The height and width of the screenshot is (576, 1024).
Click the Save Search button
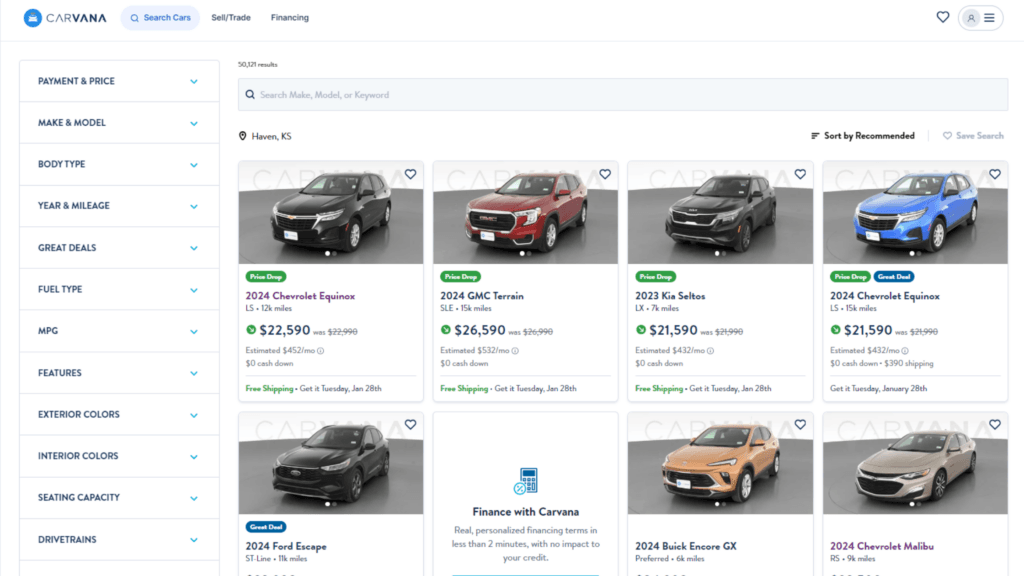pyautogui.click(x=973, y=136)
